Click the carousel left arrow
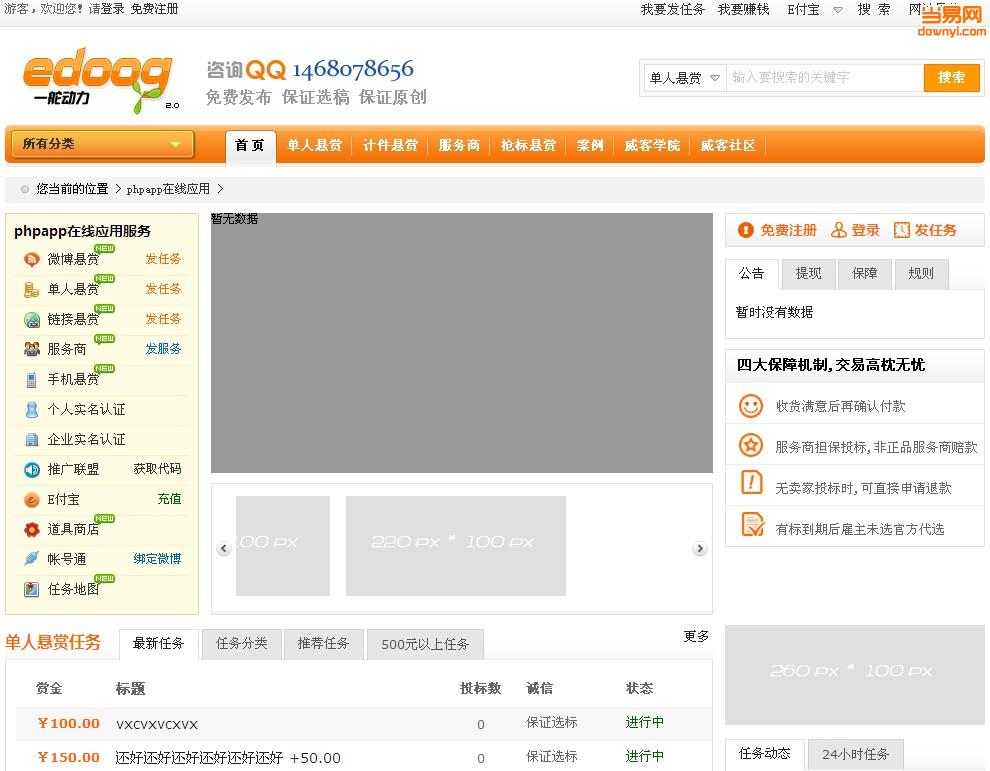 point(224,548)
